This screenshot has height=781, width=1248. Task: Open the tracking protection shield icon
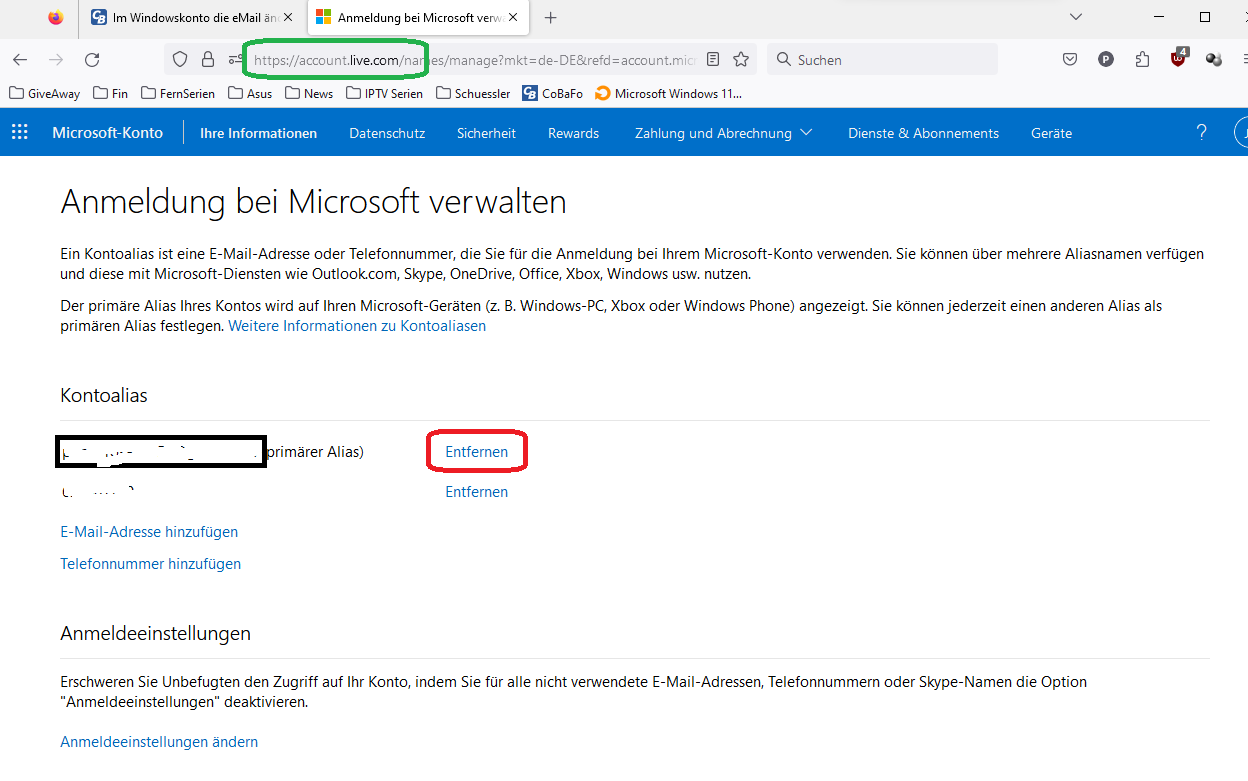tap(180, 60)
